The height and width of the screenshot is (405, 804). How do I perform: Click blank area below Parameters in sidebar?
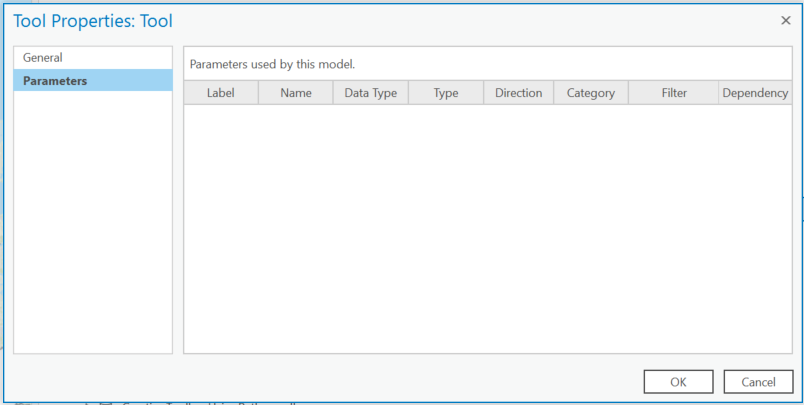92,220
